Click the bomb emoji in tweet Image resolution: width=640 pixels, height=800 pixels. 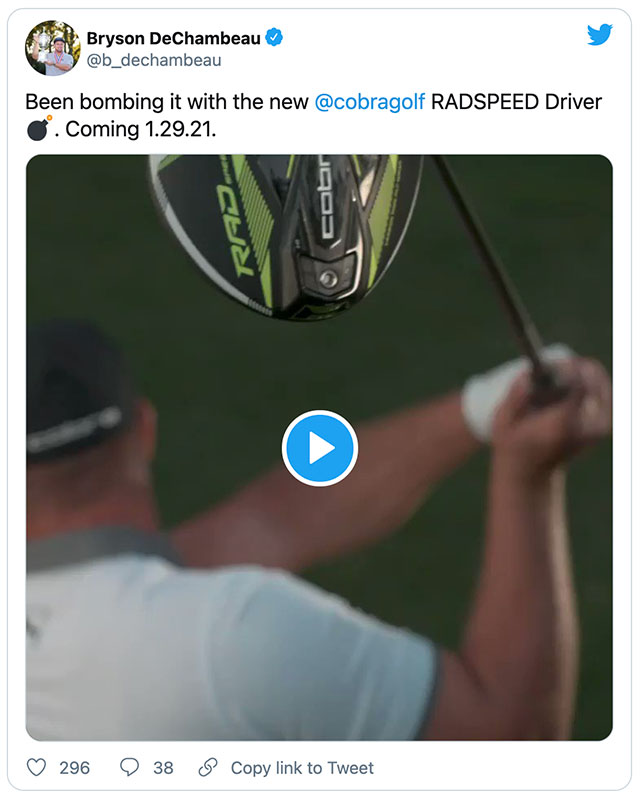38,130
